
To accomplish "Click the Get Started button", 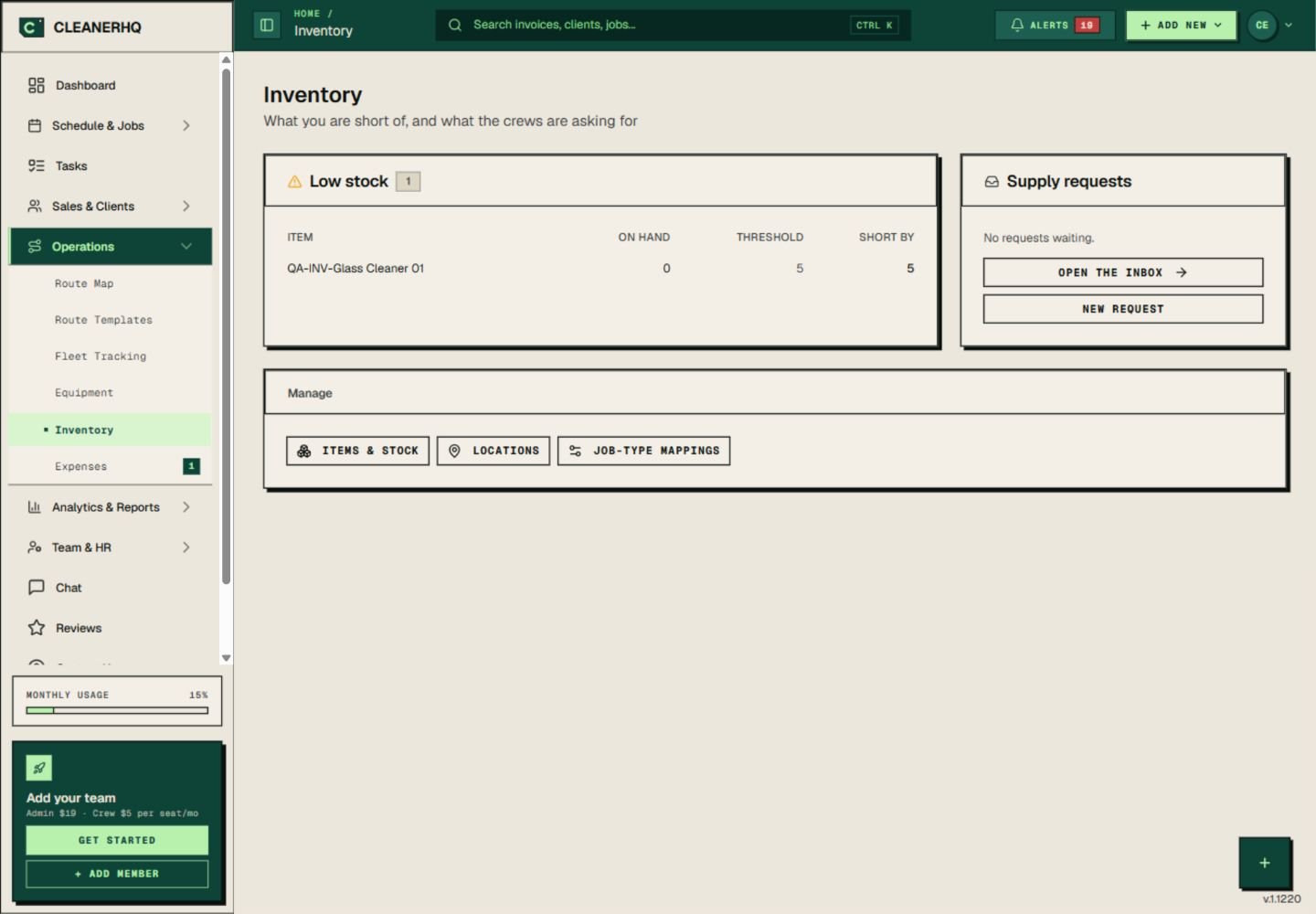I will click(117, 840).
